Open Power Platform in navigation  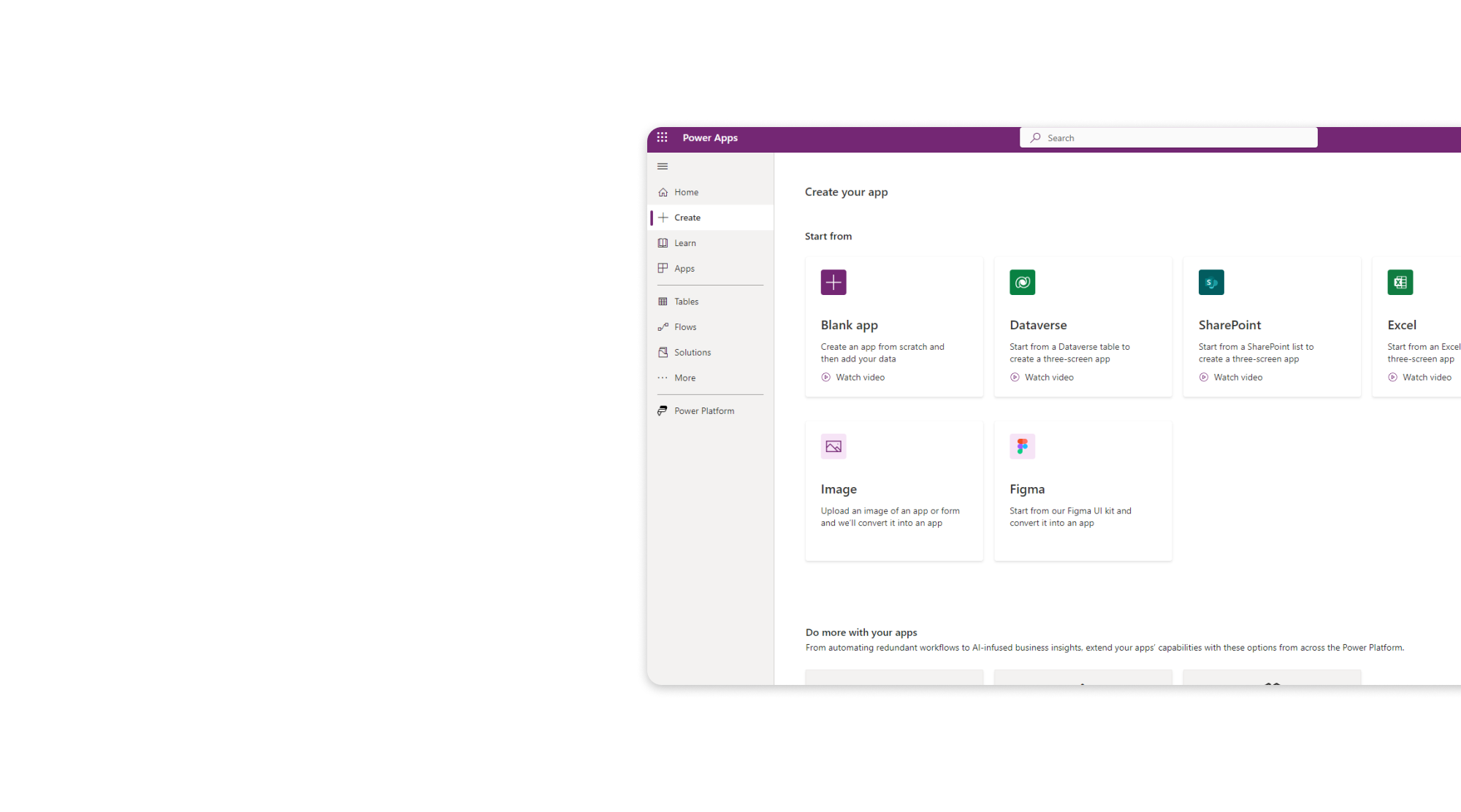click(x=711, y=411)
